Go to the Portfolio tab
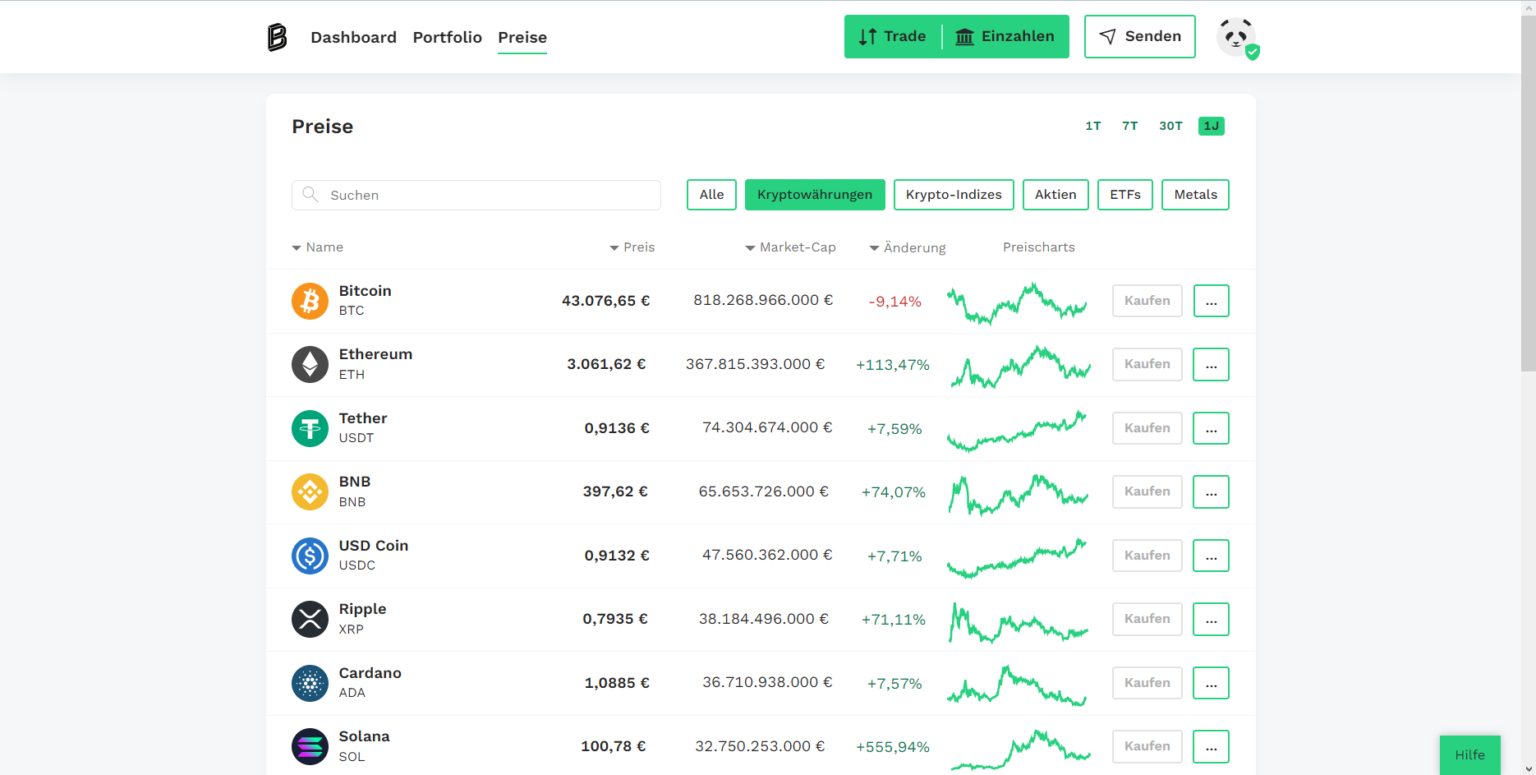1536x775 pixels. point(447,37)
